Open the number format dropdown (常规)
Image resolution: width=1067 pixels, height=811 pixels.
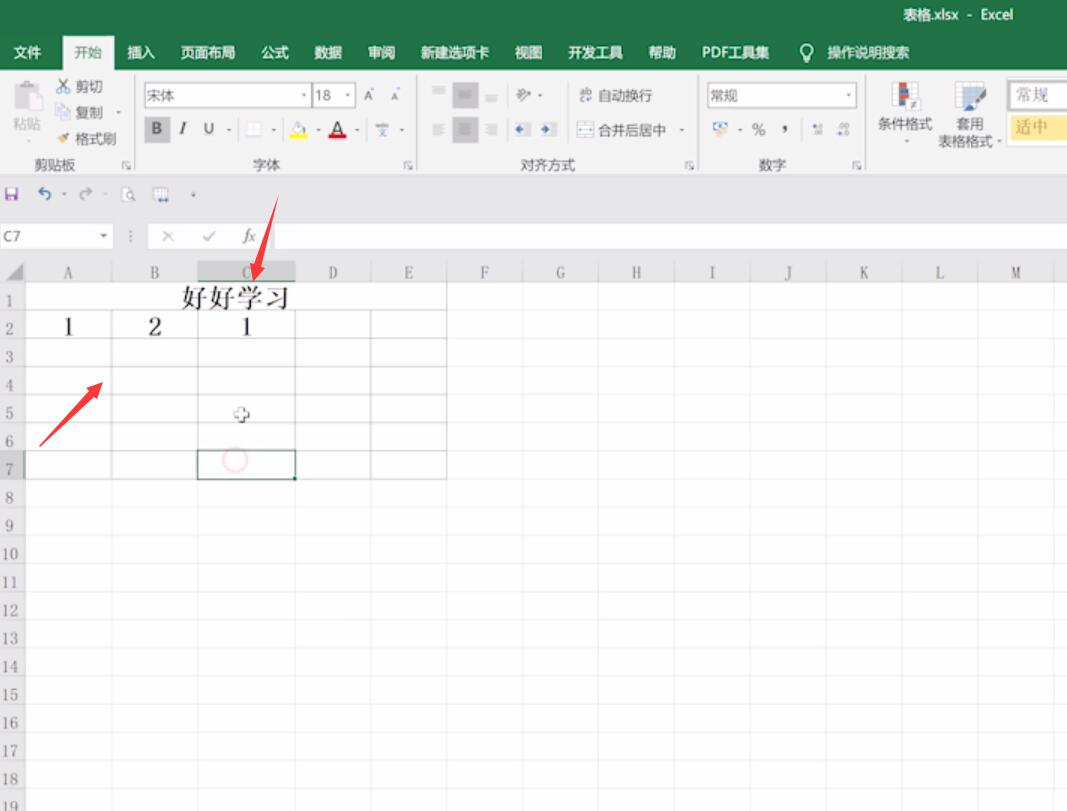(849, 95)
